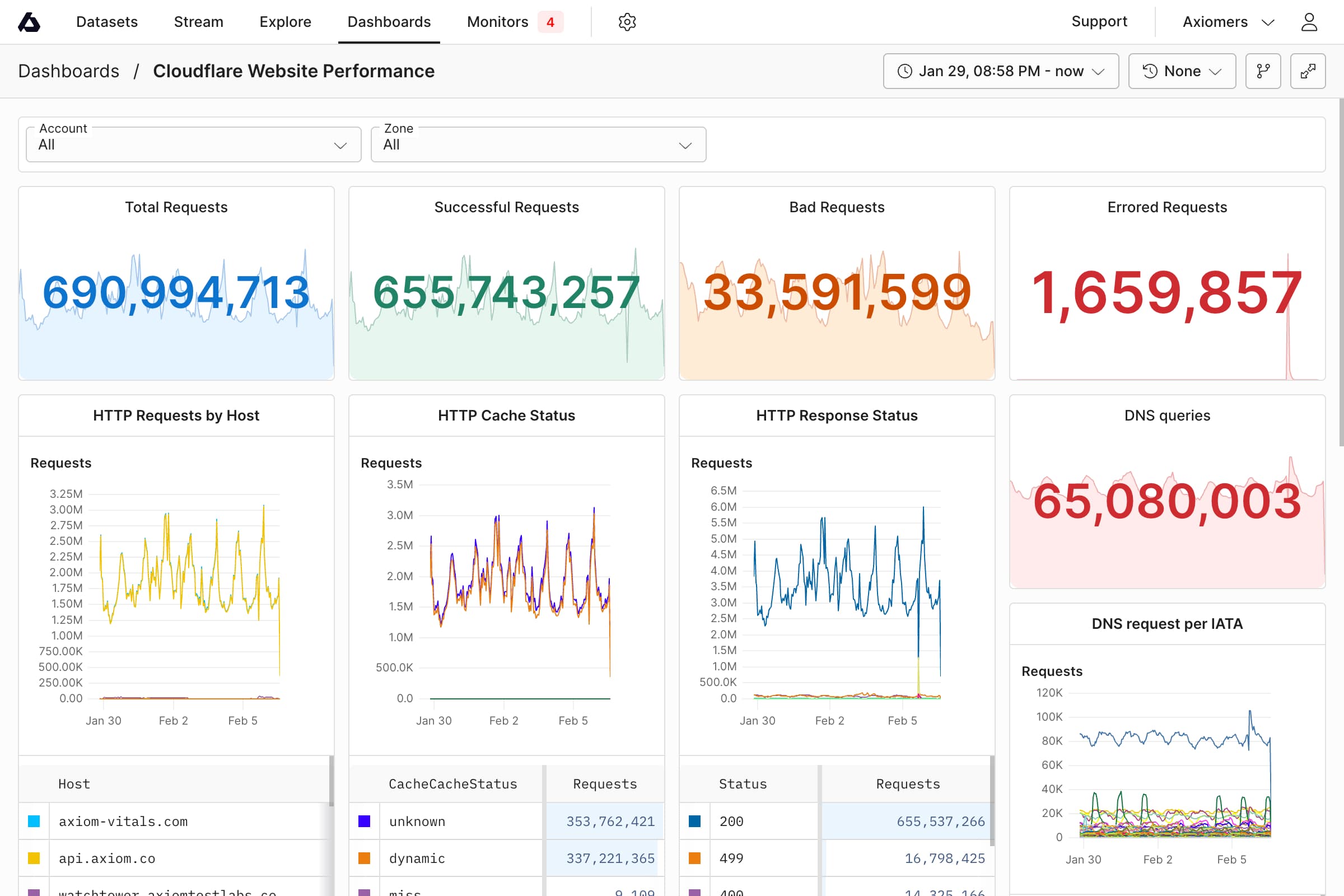
Task: Open the None comparison dropdown
Action: [1182, 71]
